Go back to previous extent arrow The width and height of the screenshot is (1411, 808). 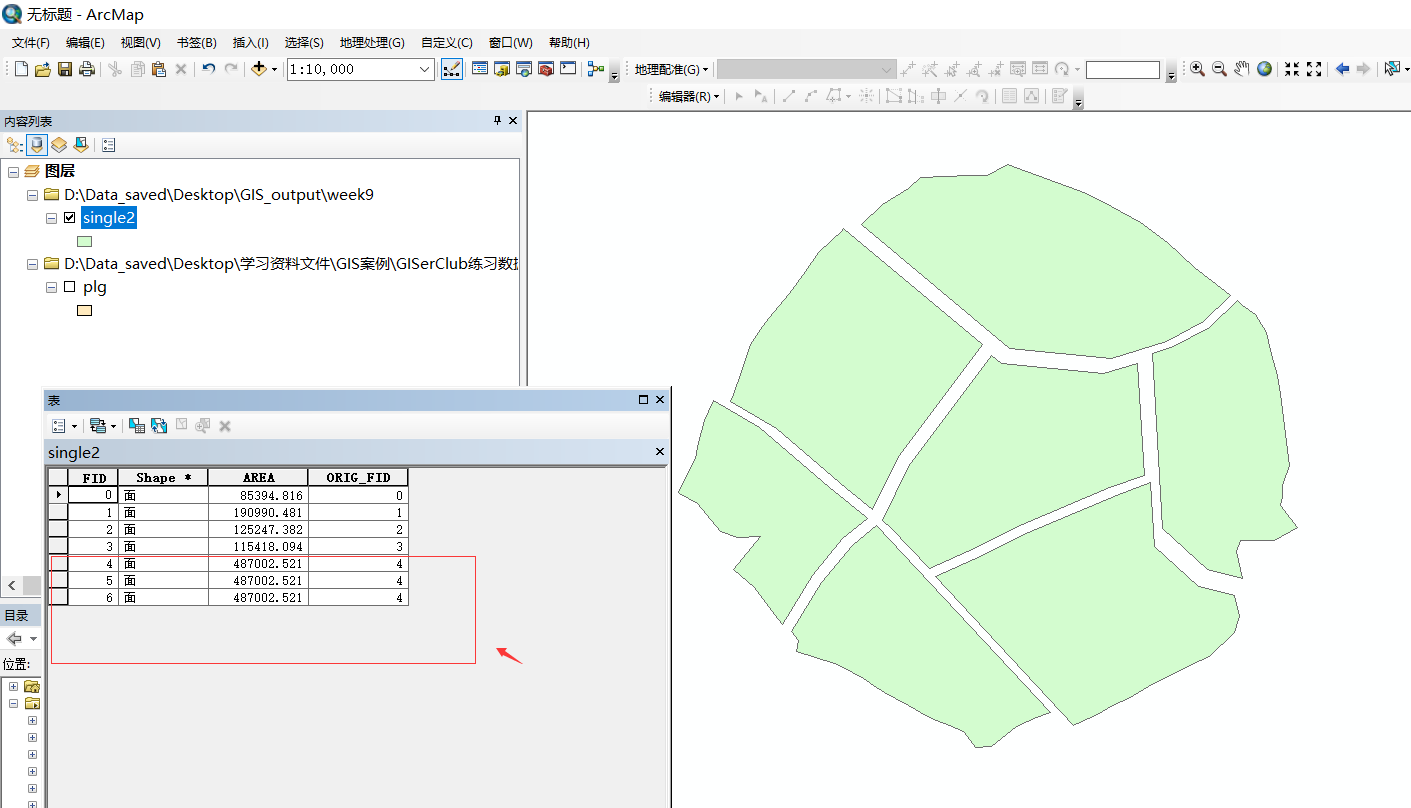pos(1342,69)
